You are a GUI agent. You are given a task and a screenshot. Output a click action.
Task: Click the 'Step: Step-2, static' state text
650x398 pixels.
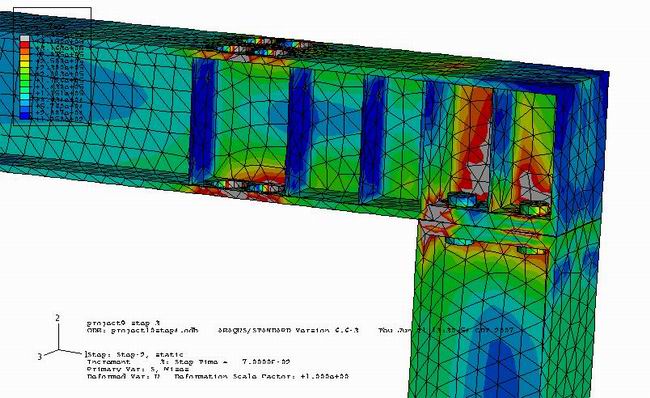tap(135, 355)
